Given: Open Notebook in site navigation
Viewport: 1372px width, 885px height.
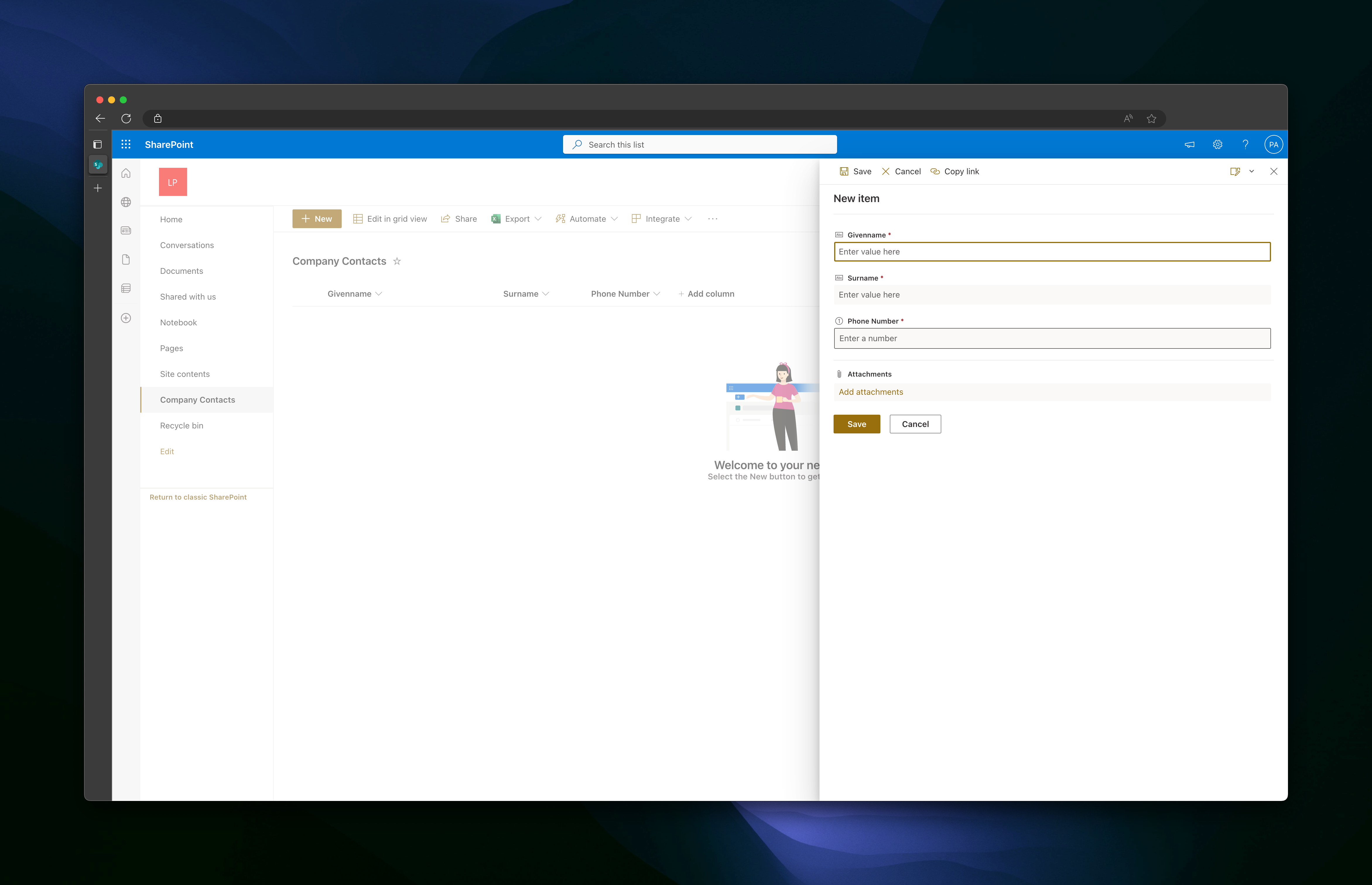Looking at the screenshot, I should 179,322.
